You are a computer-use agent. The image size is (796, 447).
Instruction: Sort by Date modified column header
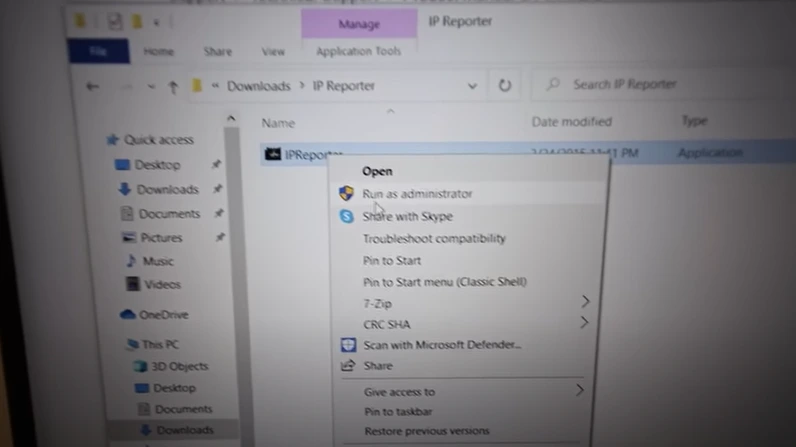572,122
